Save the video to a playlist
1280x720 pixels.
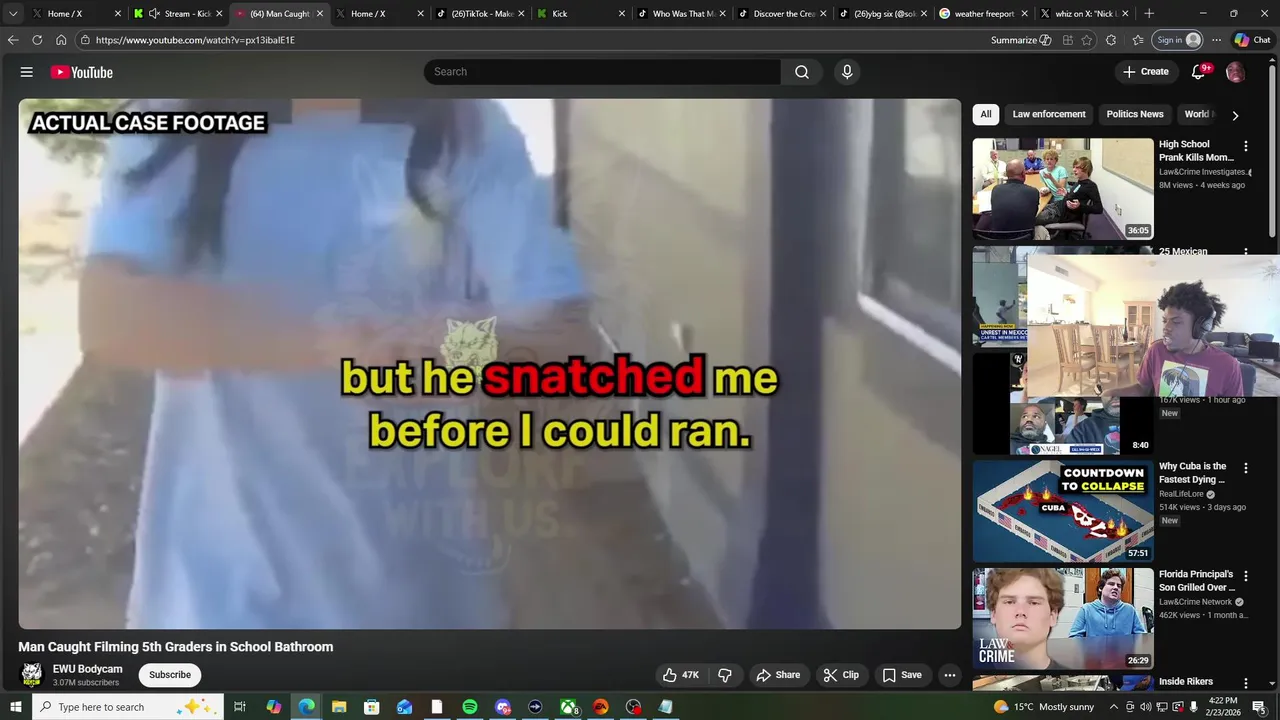pyautogui.click(x=902, y=675)
